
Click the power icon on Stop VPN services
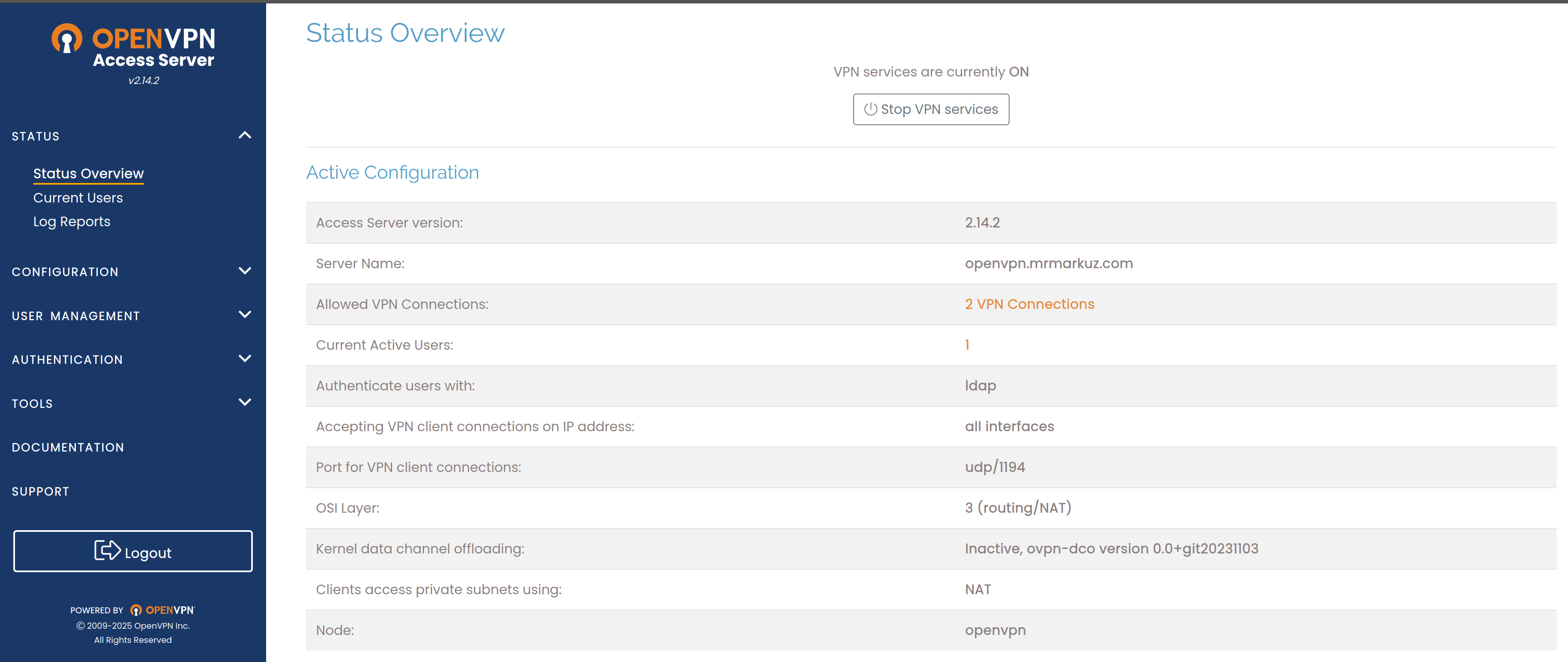870,109
